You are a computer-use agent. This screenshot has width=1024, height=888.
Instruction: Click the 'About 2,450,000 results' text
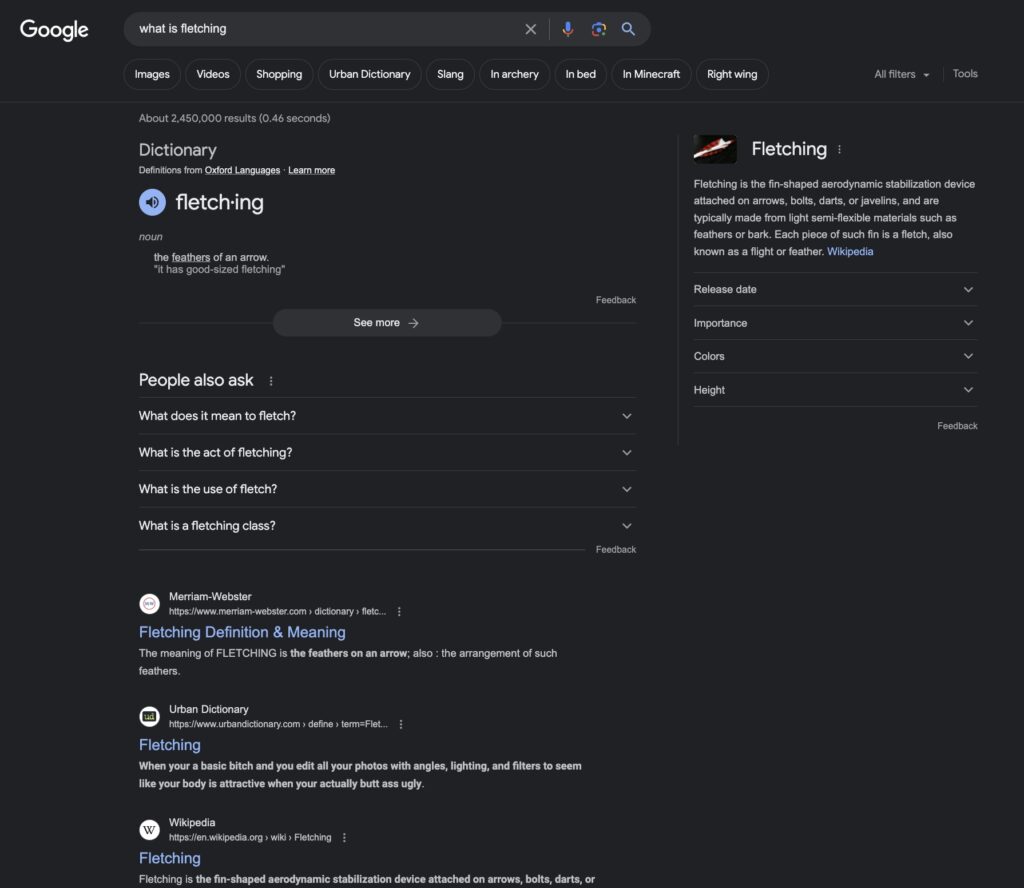(234, 118)
